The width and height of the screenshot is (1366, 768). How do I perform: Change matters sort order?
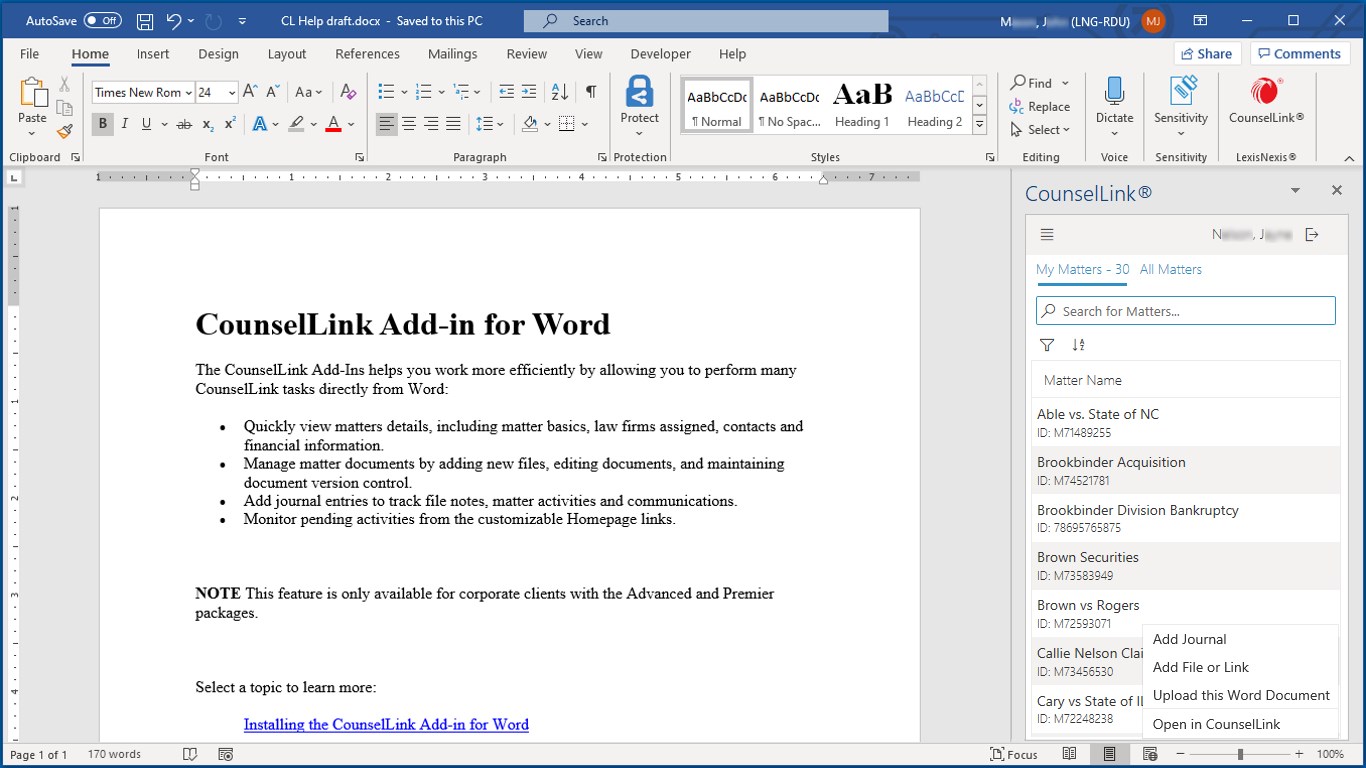click(1078, 345)
